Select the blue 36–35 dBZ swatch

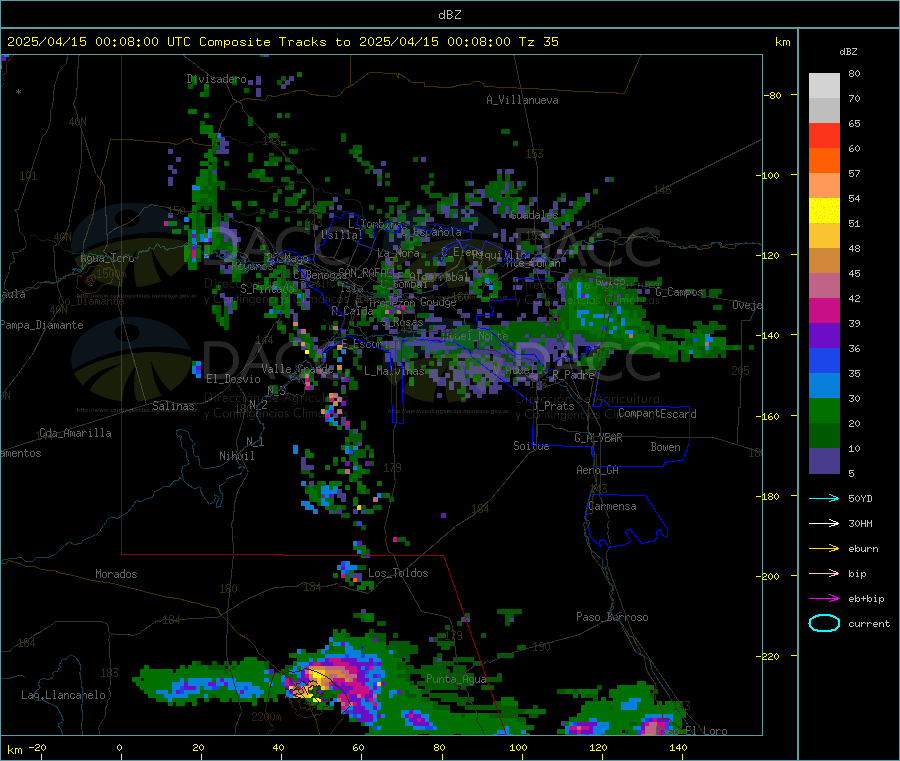coord(824,360)
